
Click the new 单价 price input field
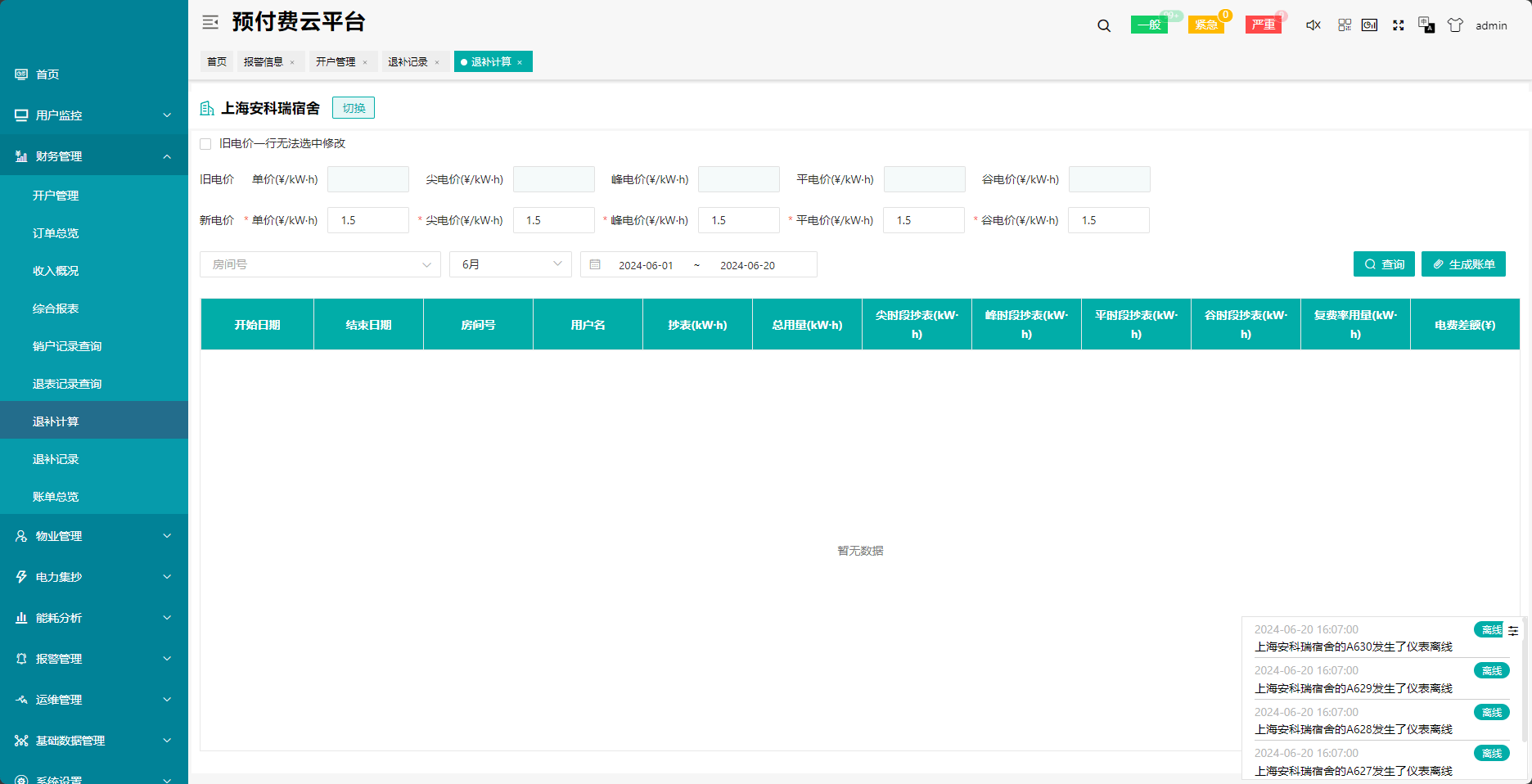[368, 220]
